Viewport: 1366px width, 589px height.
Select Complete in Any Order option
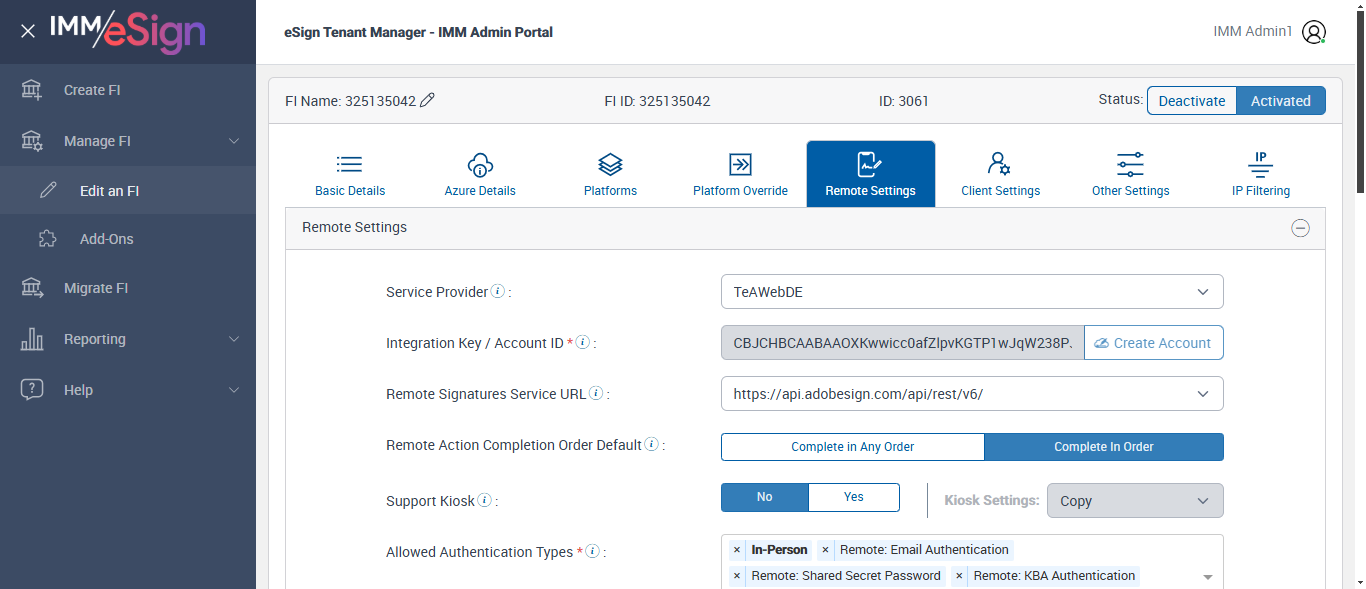[x=852, y=447]
